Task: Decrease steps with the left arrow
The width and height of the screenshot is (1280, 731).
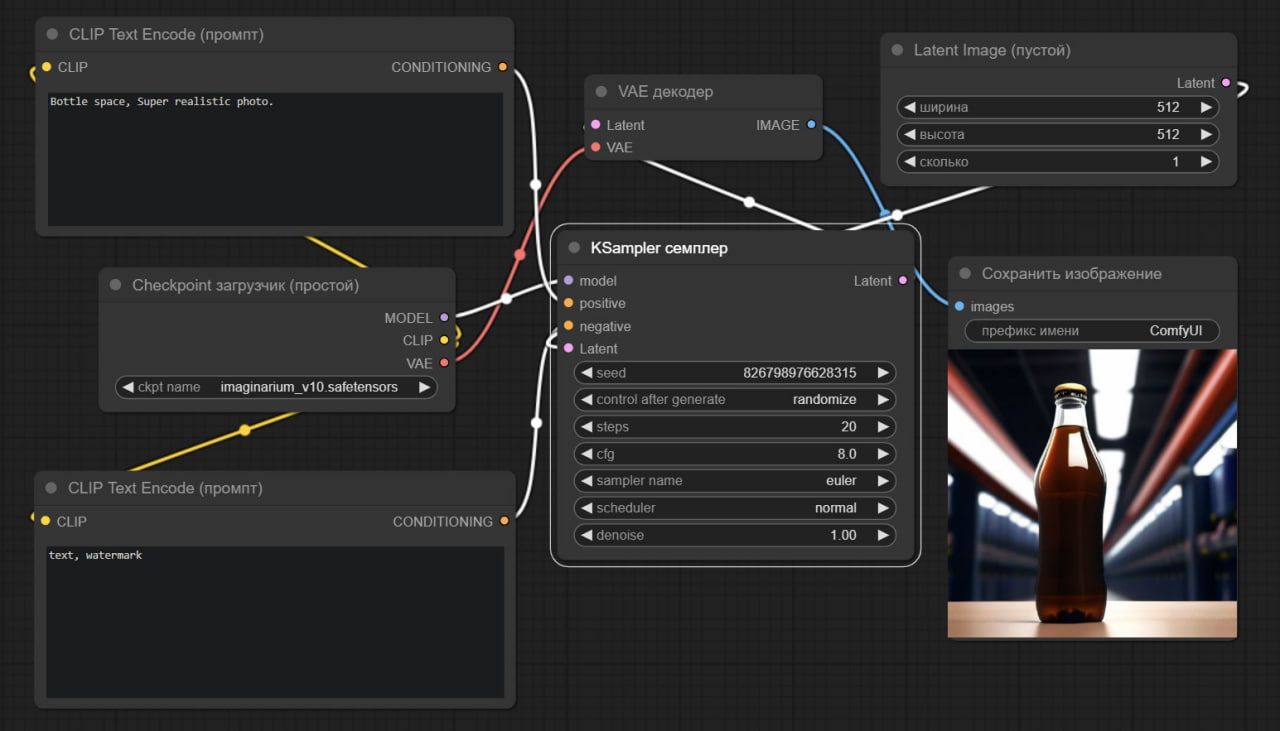Action: point(586,427)
